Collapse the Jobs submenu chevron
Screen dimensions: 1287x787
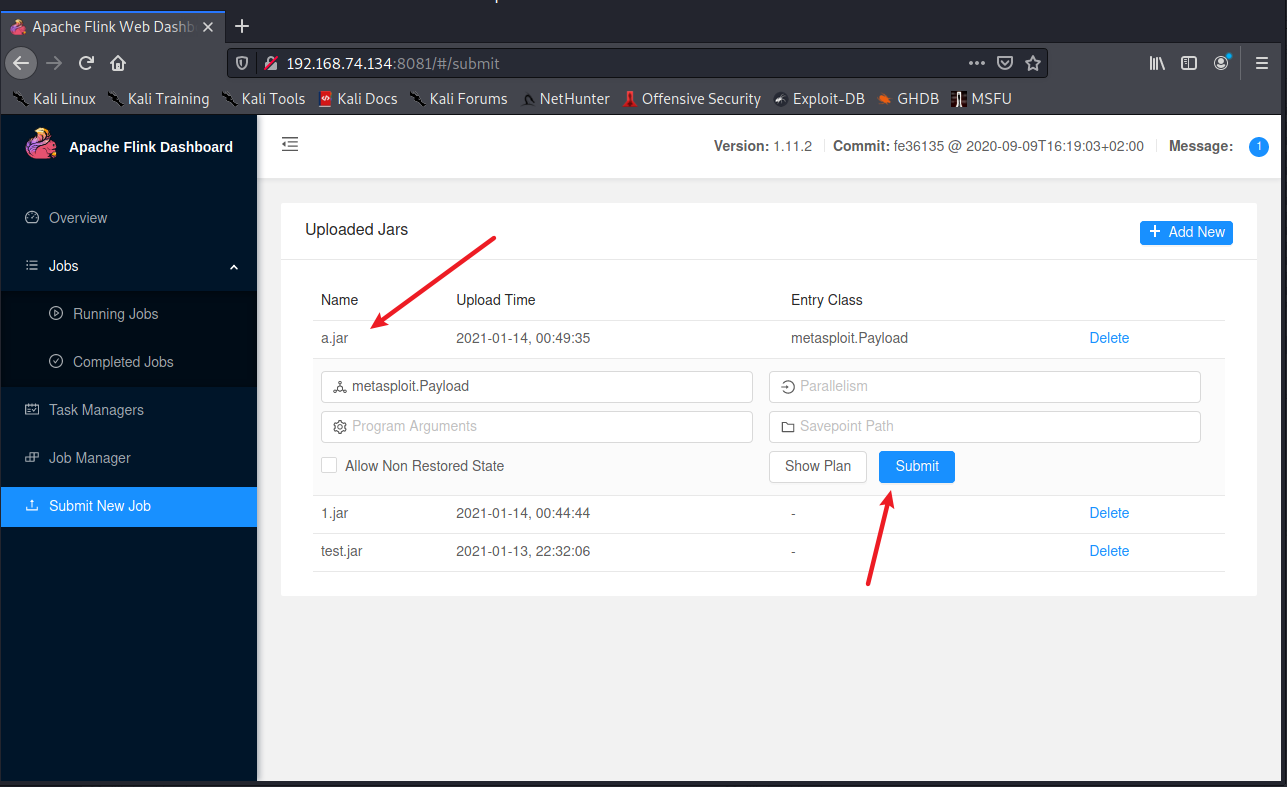pos(233,266)
